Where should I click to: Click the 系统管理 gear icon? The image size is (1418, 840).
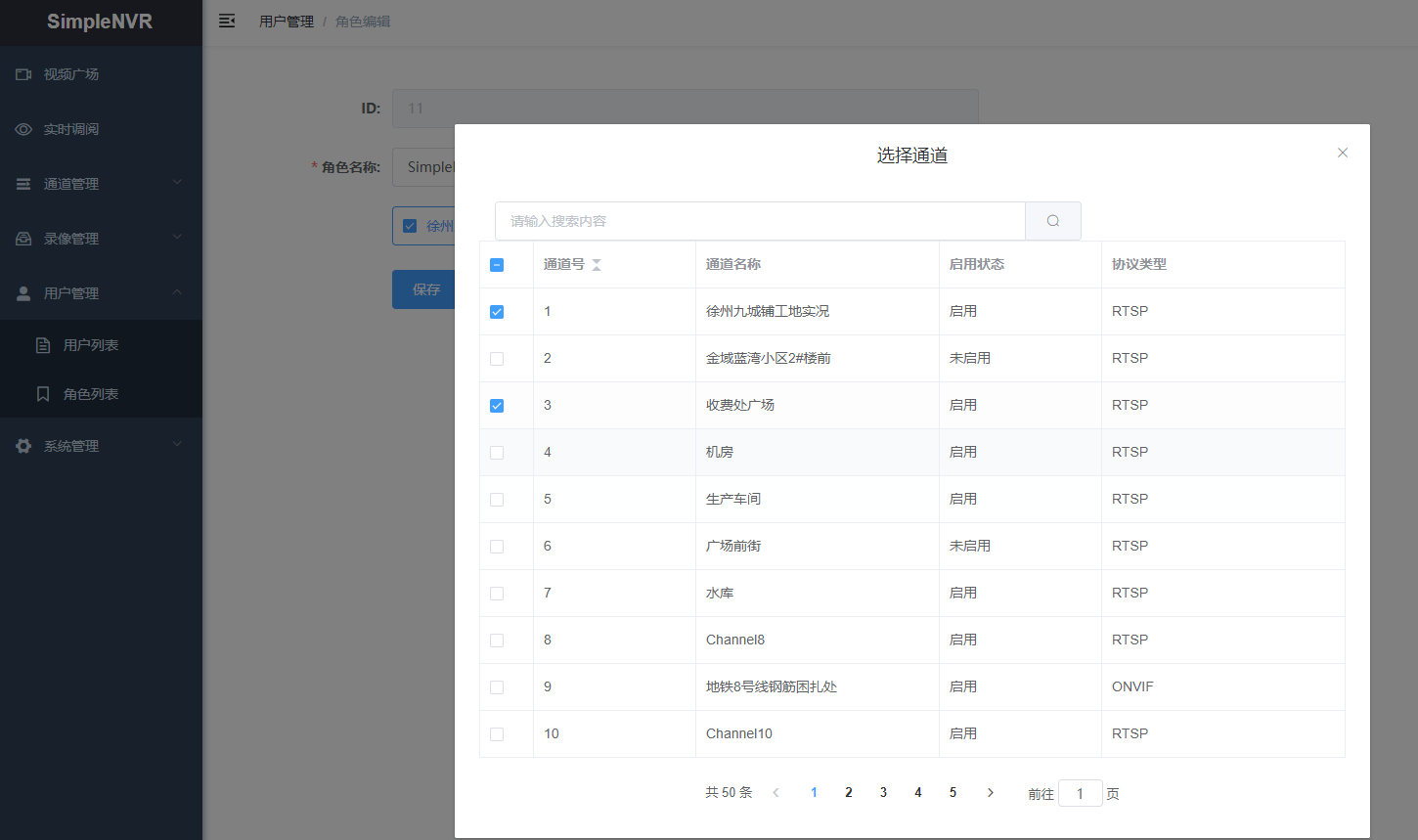[x=23, y=446]
